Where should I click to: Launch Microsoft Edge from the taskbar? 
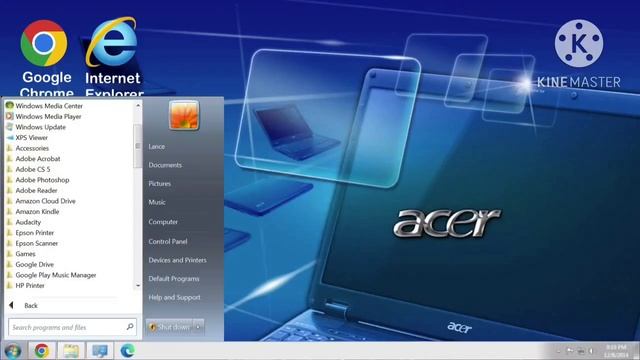[128, 351]
